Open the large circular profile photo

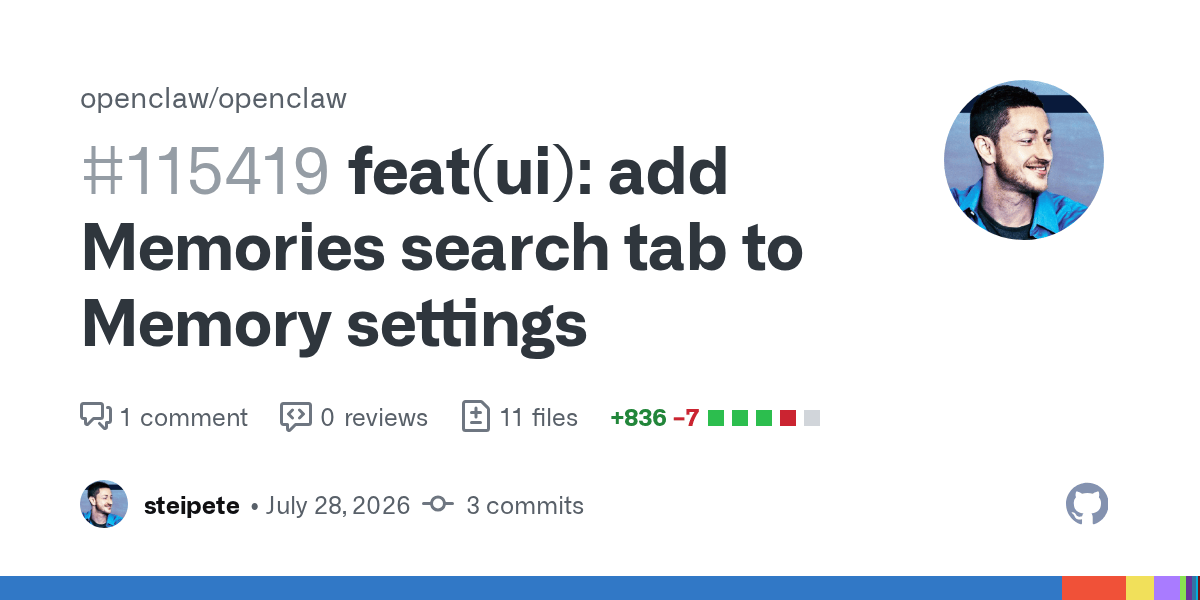tap(1024, 160)
